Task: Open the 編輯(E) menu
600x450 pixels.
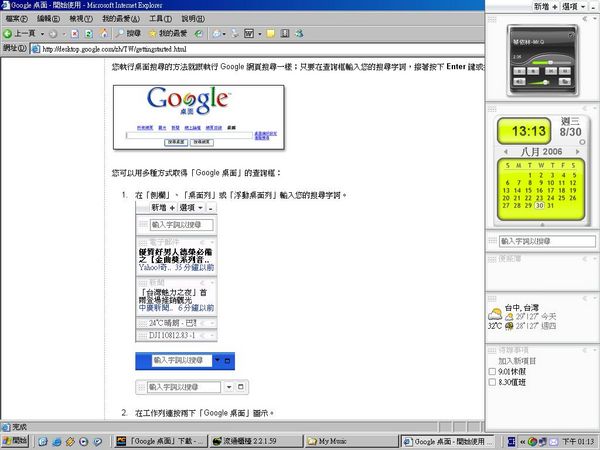Action: (48, 19)
